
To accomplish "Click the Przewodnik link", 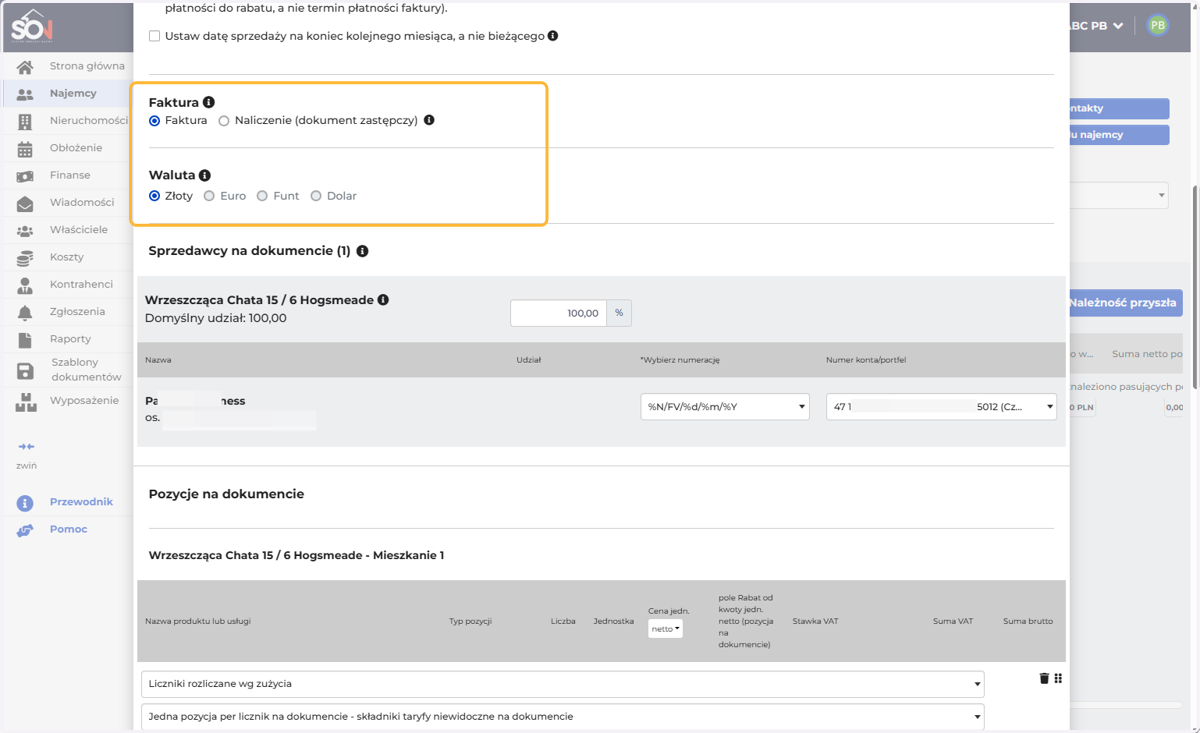I will 81,502.
